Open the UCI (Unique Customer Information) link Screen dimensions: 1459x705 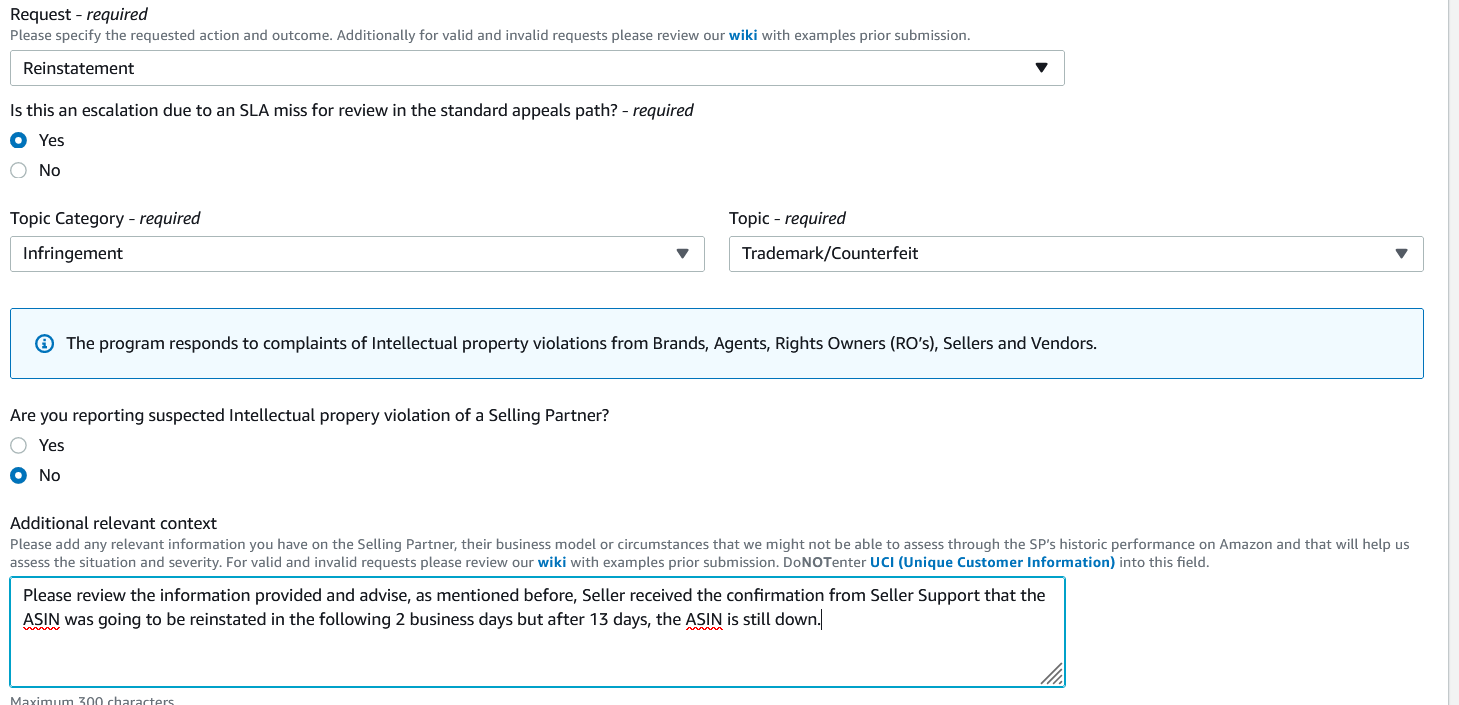992,562
